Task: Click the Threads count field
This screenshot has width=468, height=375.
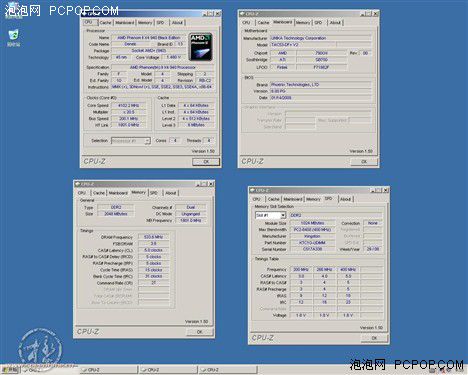Action: tap(208, 141)
